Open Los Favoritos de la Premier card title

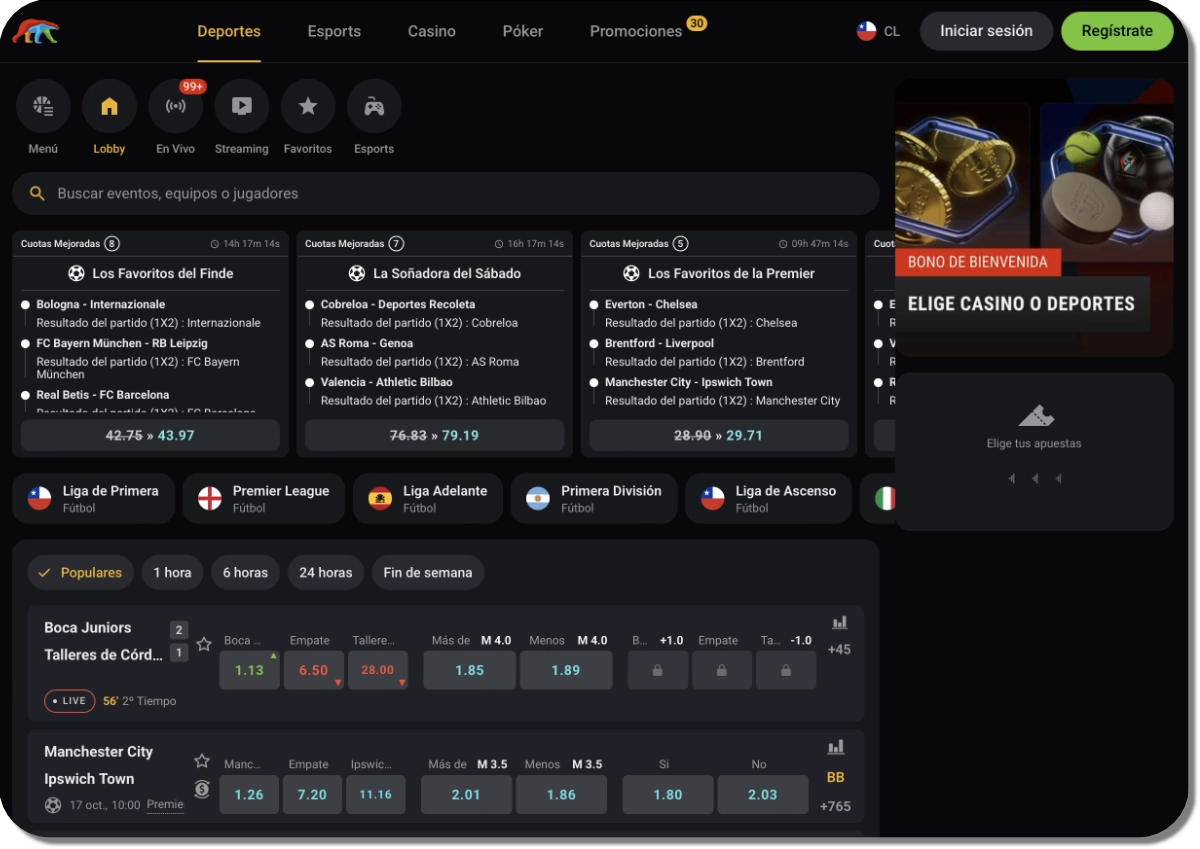[x=731, y=273]
